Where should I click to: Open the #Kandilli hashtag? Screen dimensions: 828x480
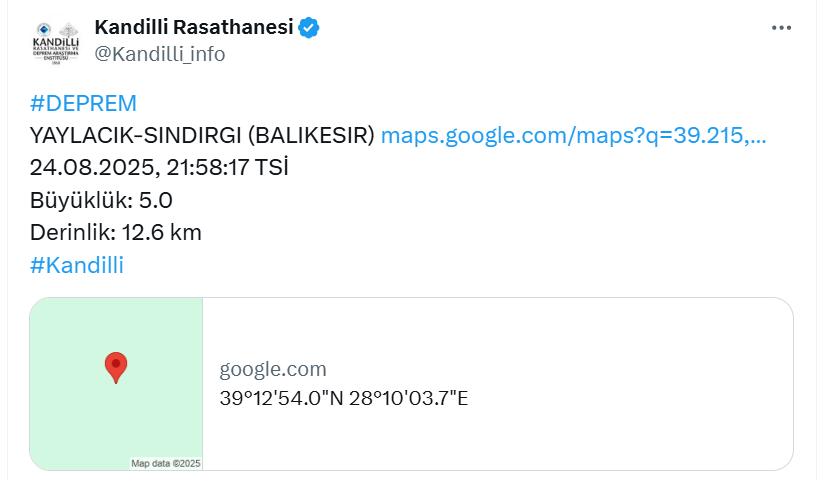tap(77, 265)
